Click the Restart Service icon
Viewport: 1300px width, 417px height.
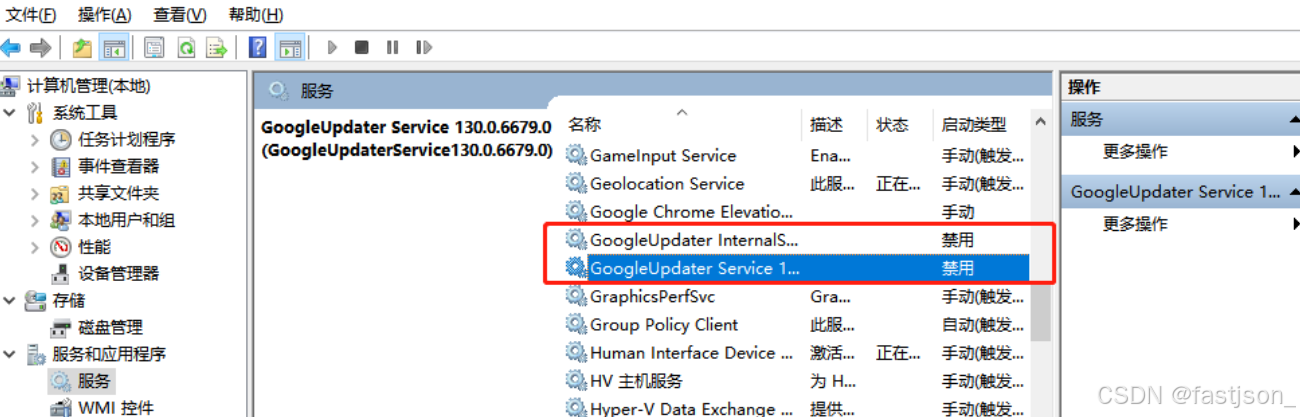click(424, 47)
